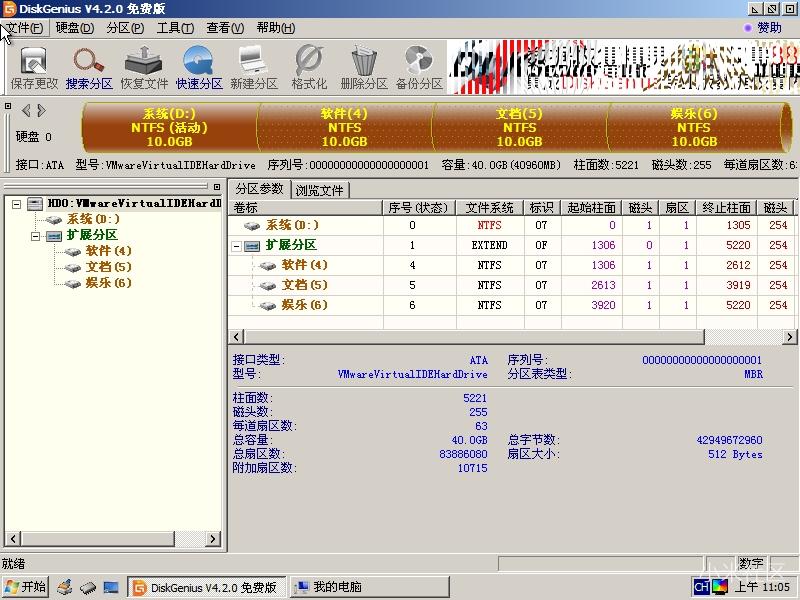The width and height of the screenshot is (800, 600).
Task: Click the 赞助 sponsor link
Action: 769,28
